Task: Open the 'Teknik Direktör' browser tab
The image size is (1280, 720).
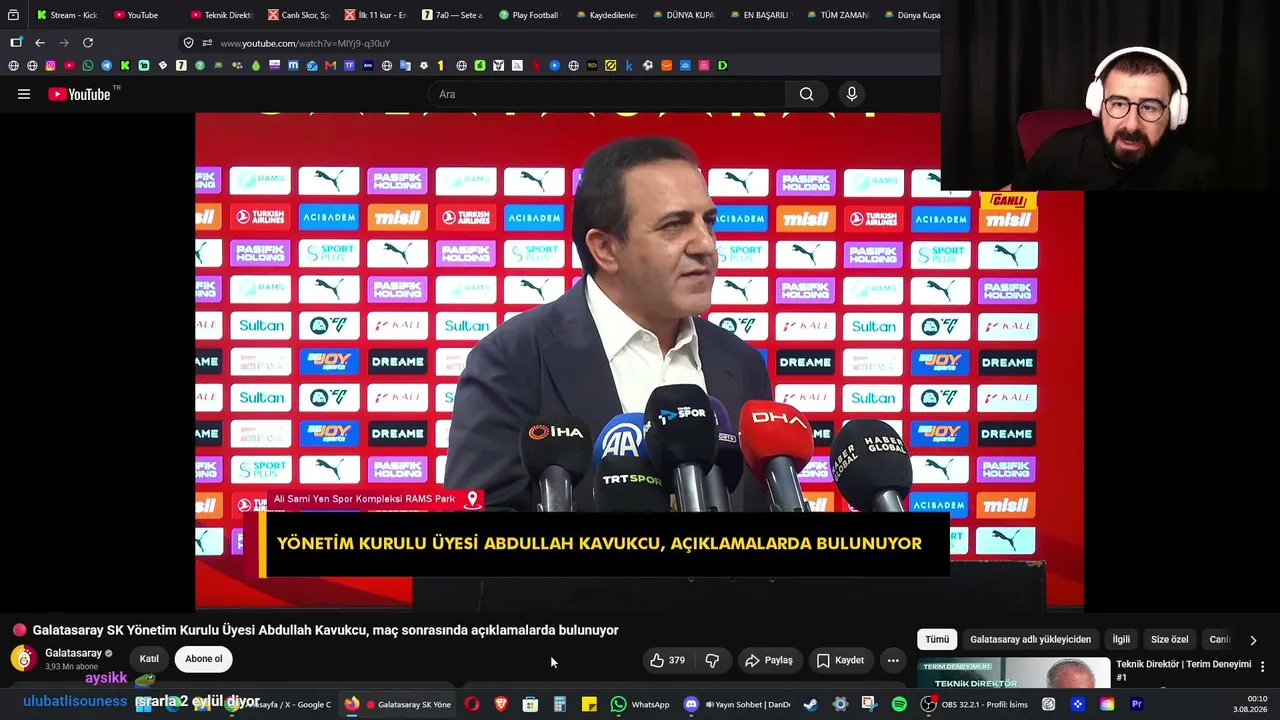Action: (x=222, y=15)
